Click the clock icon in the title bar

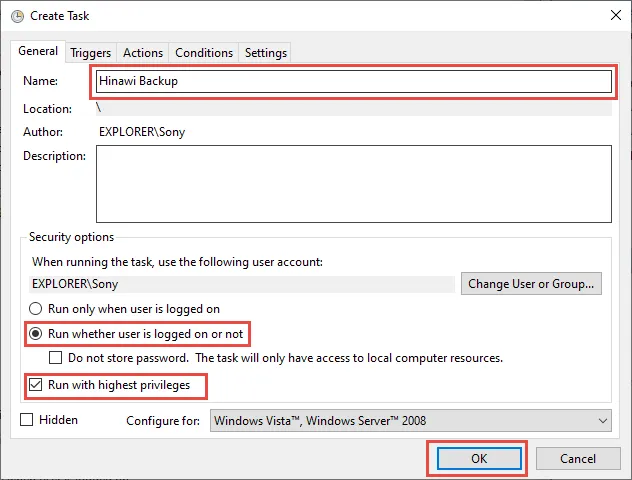point(16,16)
